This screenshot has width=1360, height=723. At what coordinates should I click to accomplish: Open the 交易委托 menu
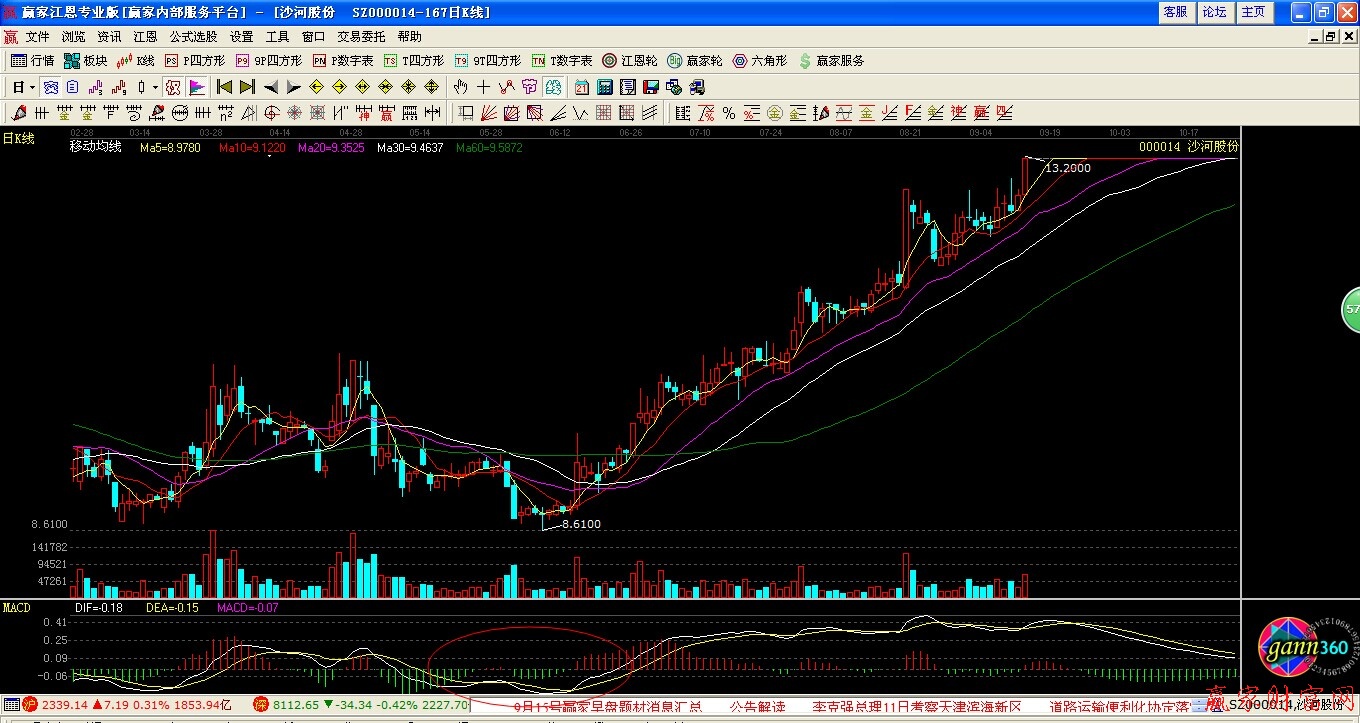pos(360,36)
